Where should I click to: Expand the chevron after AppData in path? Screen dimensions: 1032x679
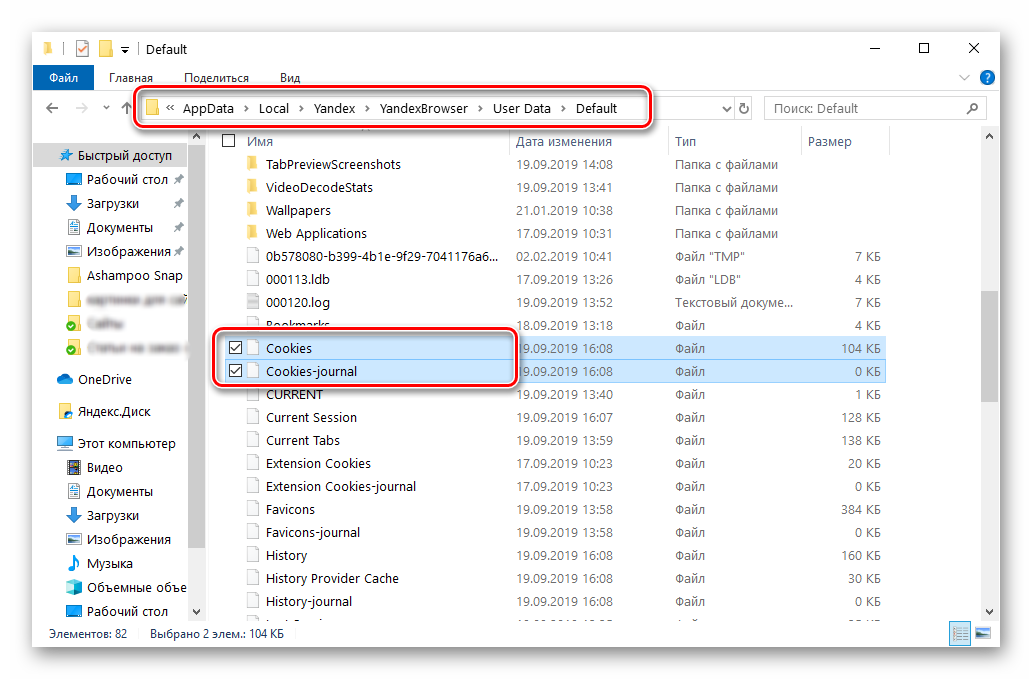[x=246, y=109]
